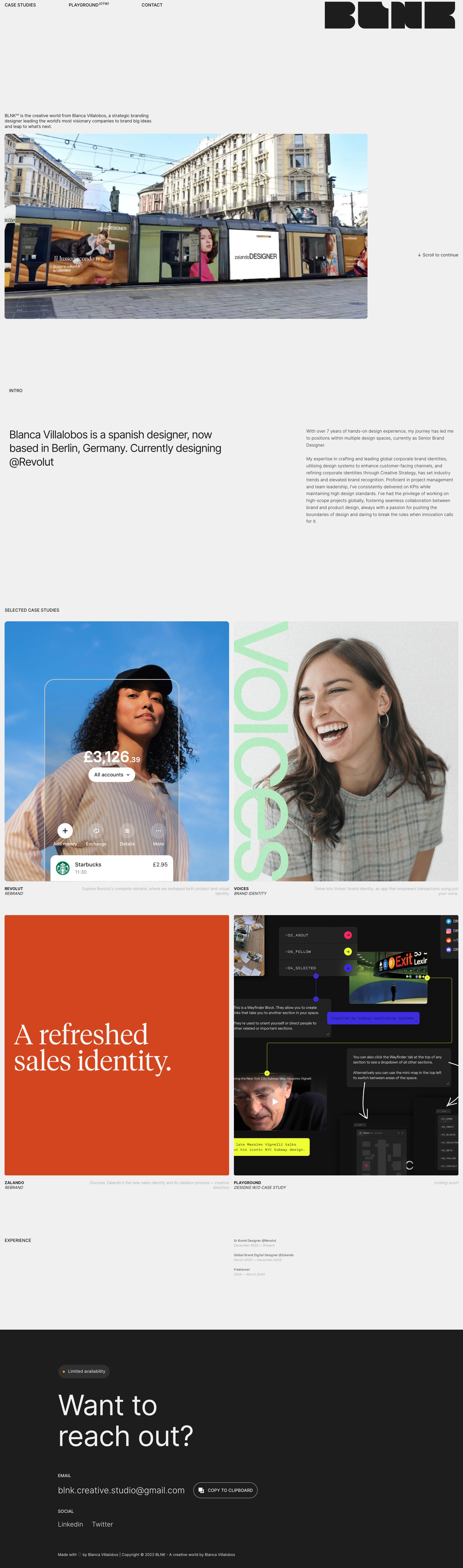The height and width of the screenshot is (1568, 463).
Task: Open the Playground designs preview card
Action: tap(346, 1045)
